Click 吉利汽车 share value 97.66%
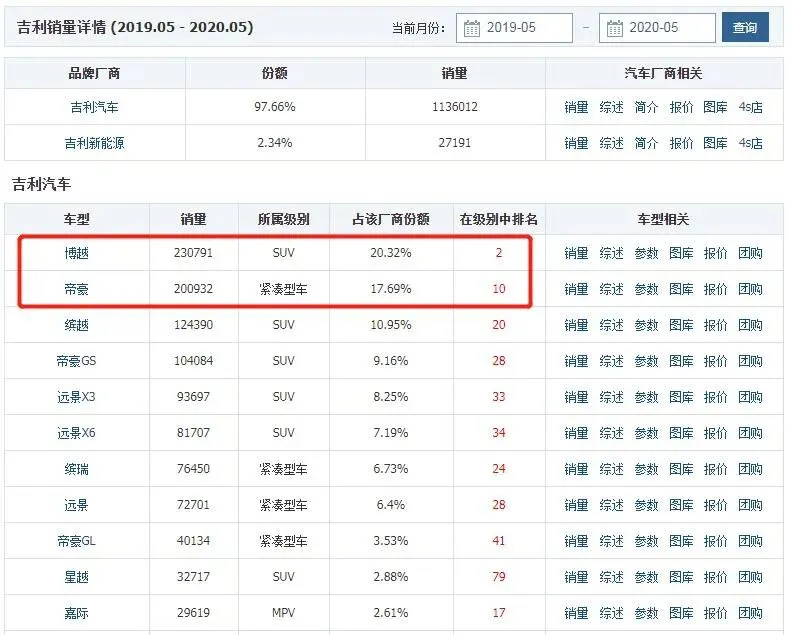 click(x=275, y=107)
